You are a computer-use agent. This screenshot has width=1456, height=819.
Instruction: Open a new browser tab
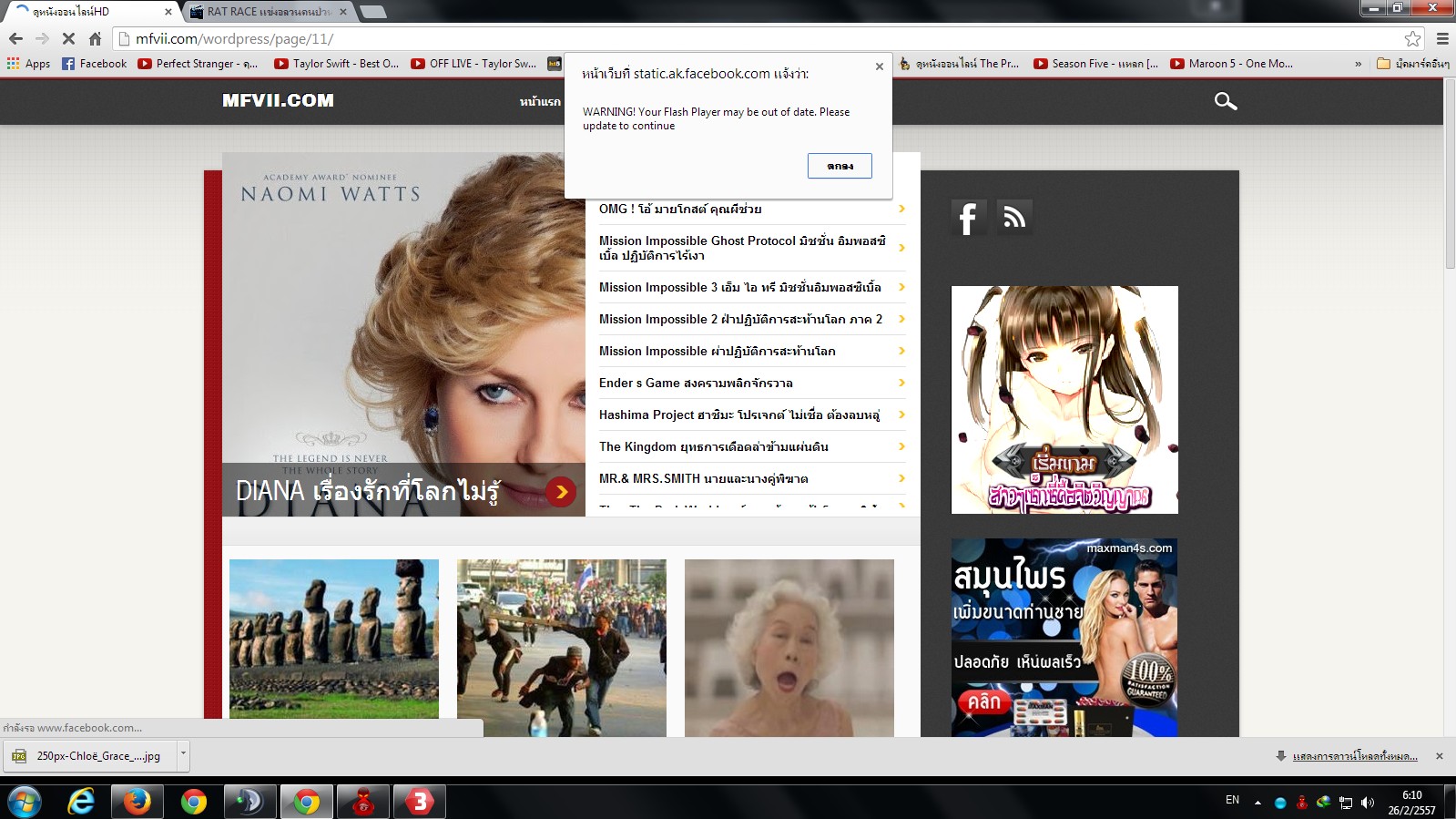coord(373,12)
